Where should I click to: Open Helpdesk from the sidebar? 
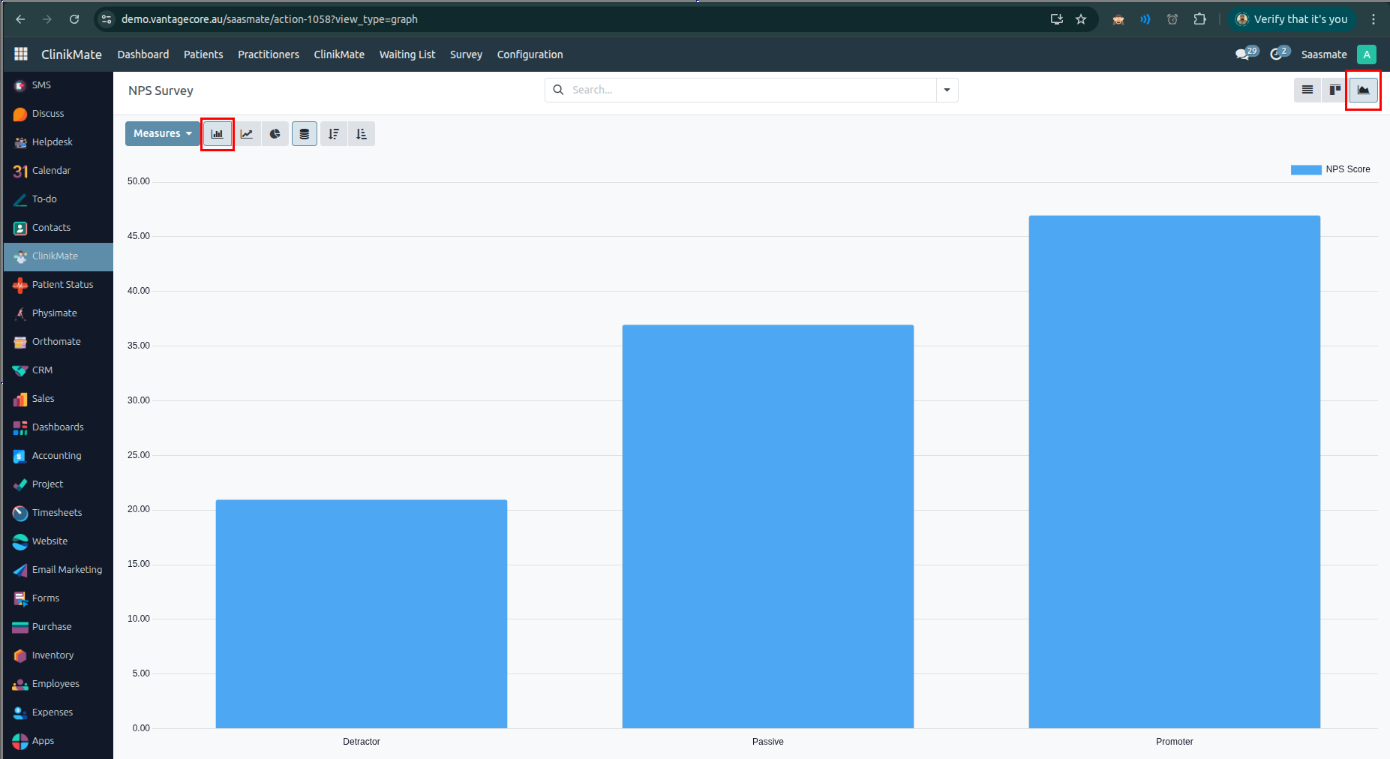[52, 142]
